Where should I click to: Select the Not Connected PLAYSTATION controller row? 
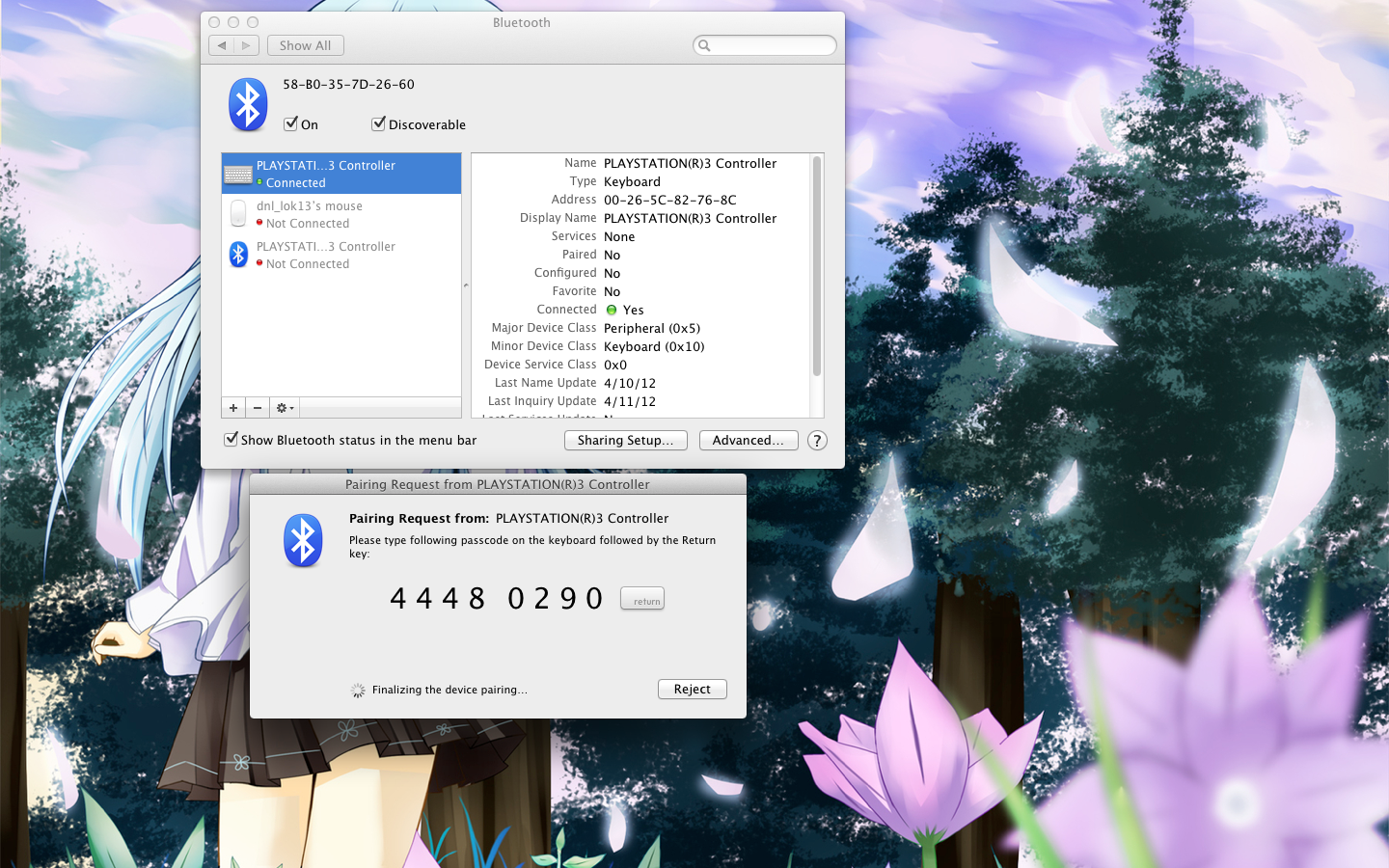click(x=341, y=255)
